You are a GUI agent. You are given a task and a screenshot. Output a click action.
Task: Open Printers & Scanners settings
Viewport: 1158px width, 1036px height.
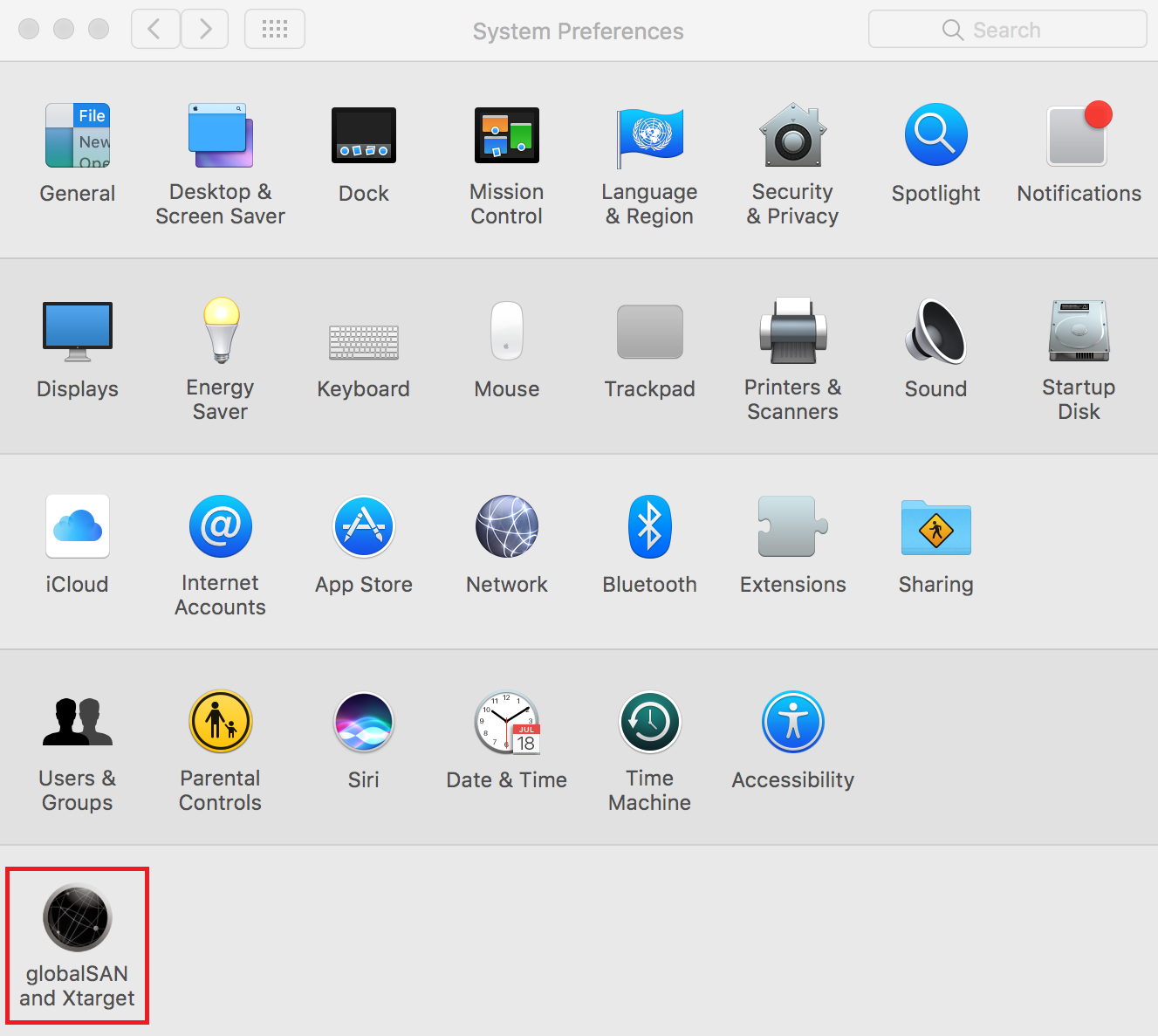point(792,332)
